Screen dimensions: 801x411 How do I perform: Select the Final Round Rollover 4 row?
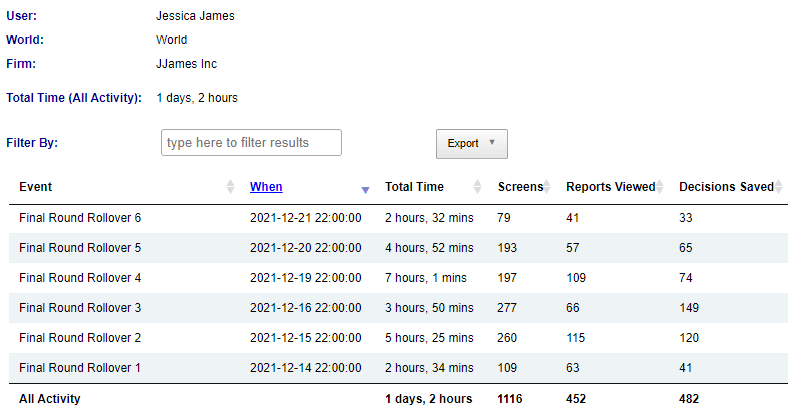80,278
